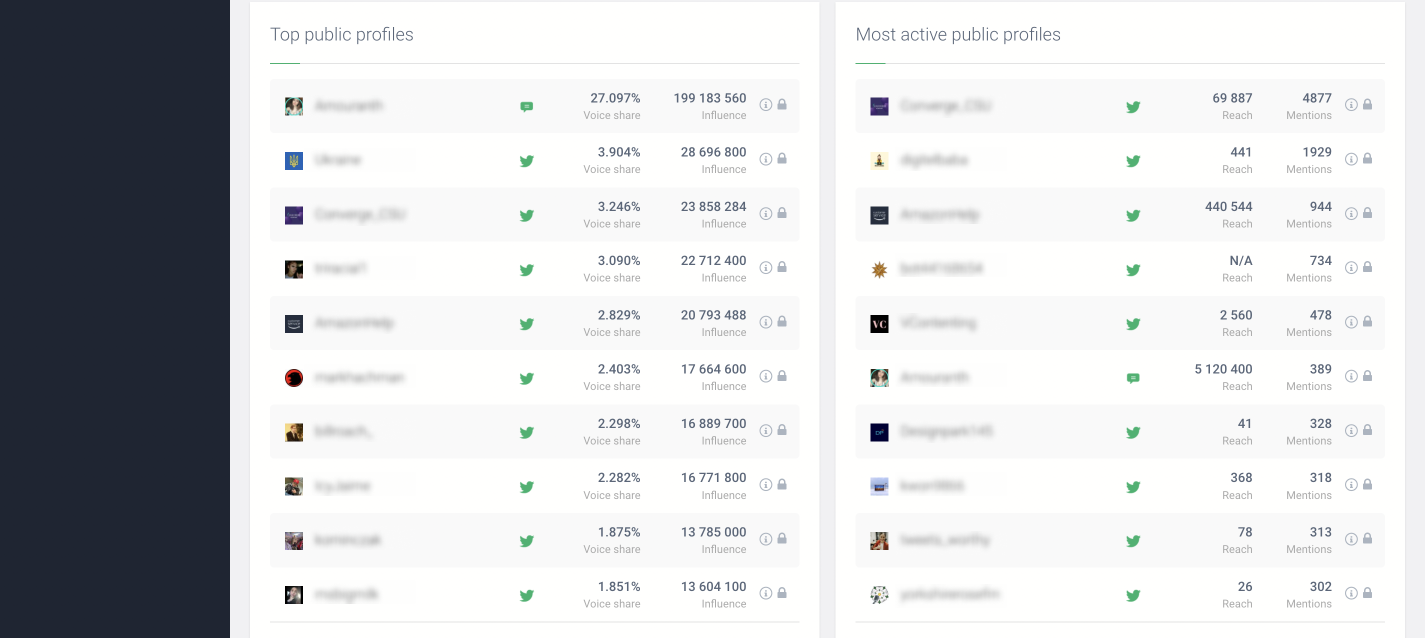Click the VC avatar in the most active profiles list
The width and height of the screenshot is (1425, 638).
[879, 324]
